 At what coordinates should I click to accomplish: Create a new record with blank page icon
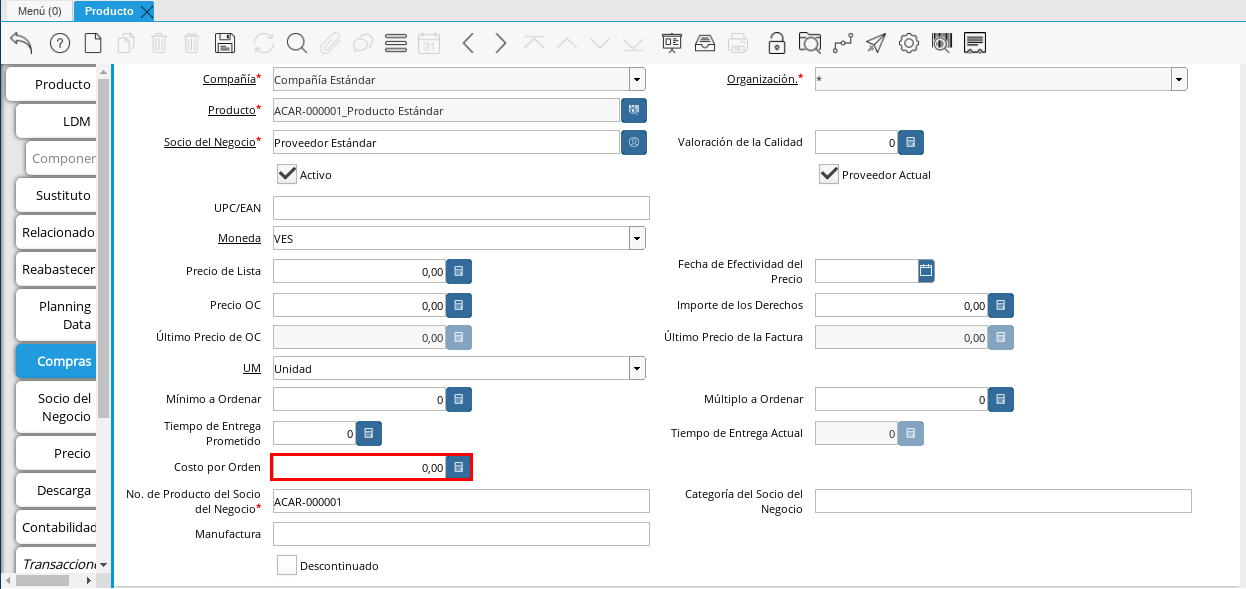click(93, 43)
